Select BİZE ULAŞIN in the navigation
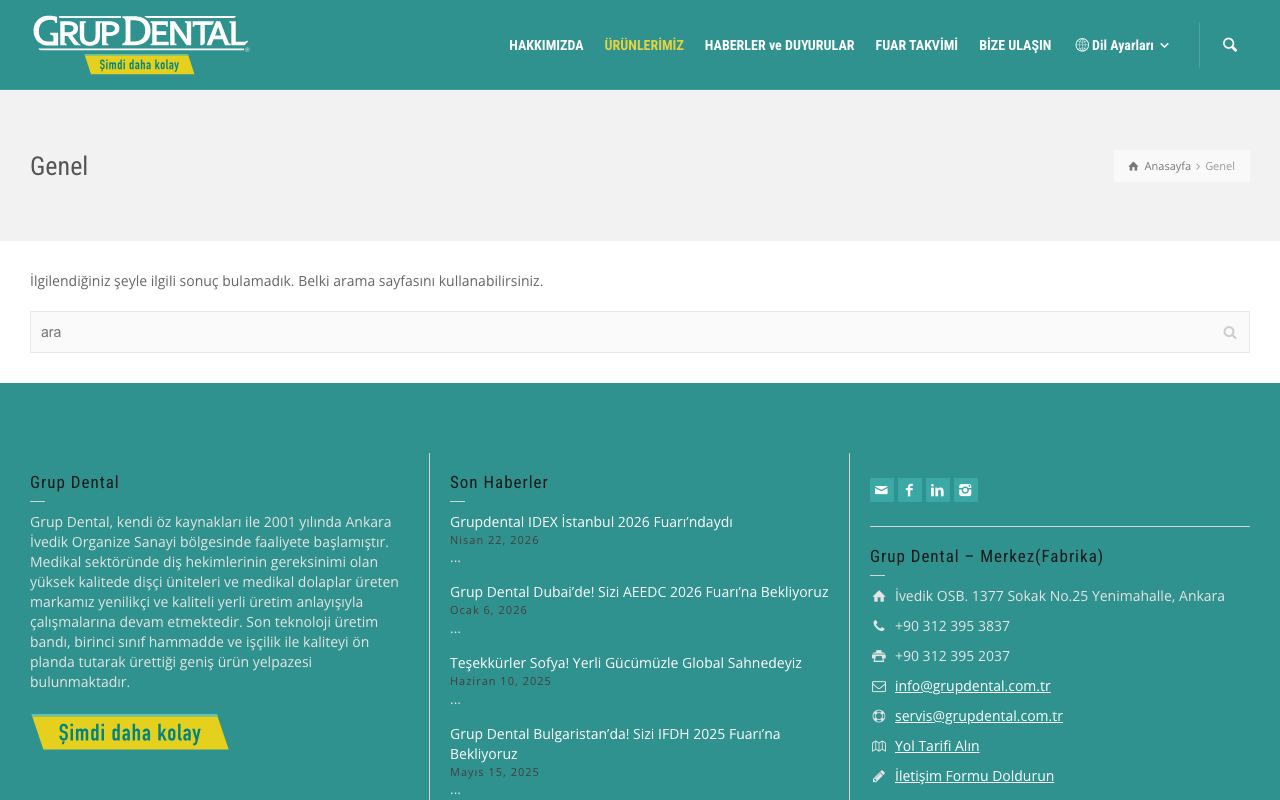 coord(1015,45)
